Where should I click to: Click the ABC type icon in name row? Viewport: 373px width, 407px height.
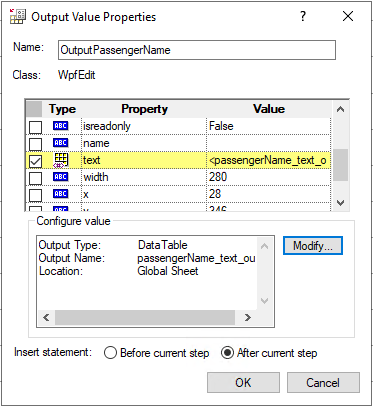click(60, 143)
